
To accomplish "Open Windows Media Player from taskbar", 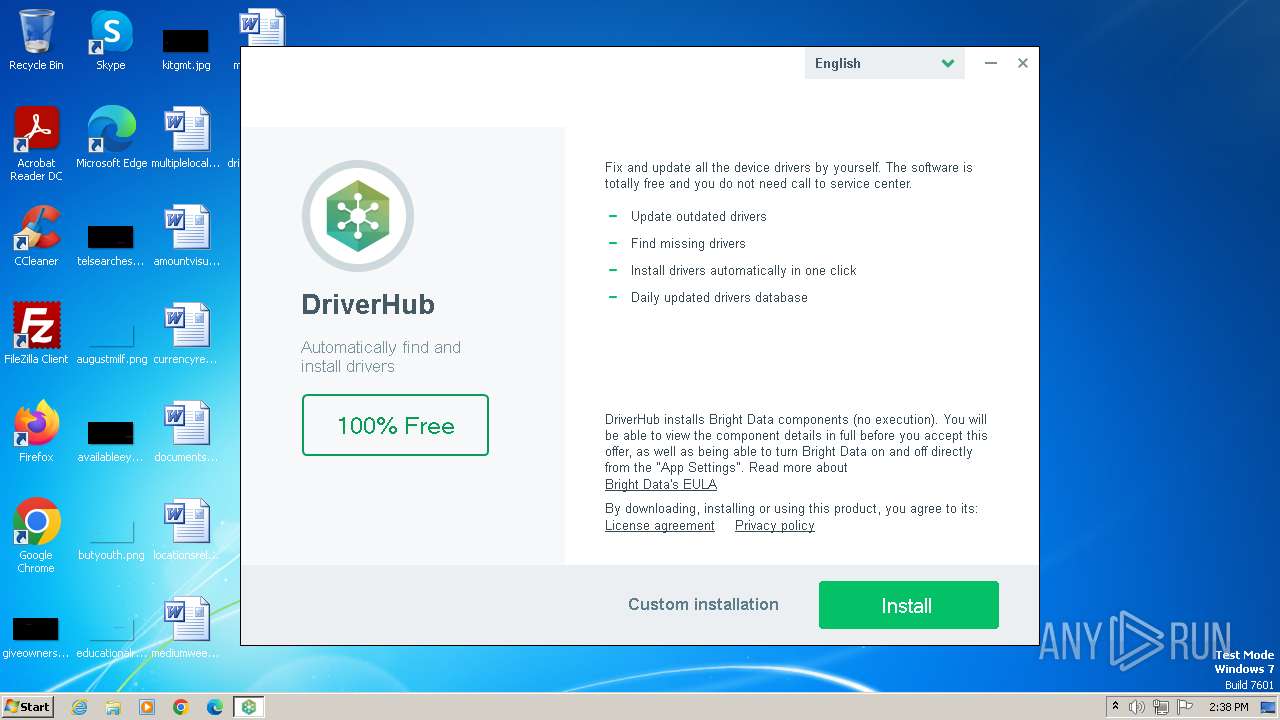I will pyautogui.click(x=147, y=707).
